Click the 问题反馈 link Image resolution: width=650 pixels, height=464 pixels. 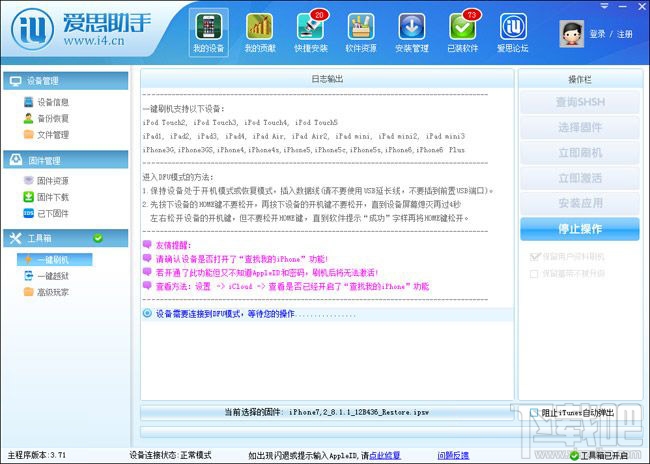(x=453, y=455)
